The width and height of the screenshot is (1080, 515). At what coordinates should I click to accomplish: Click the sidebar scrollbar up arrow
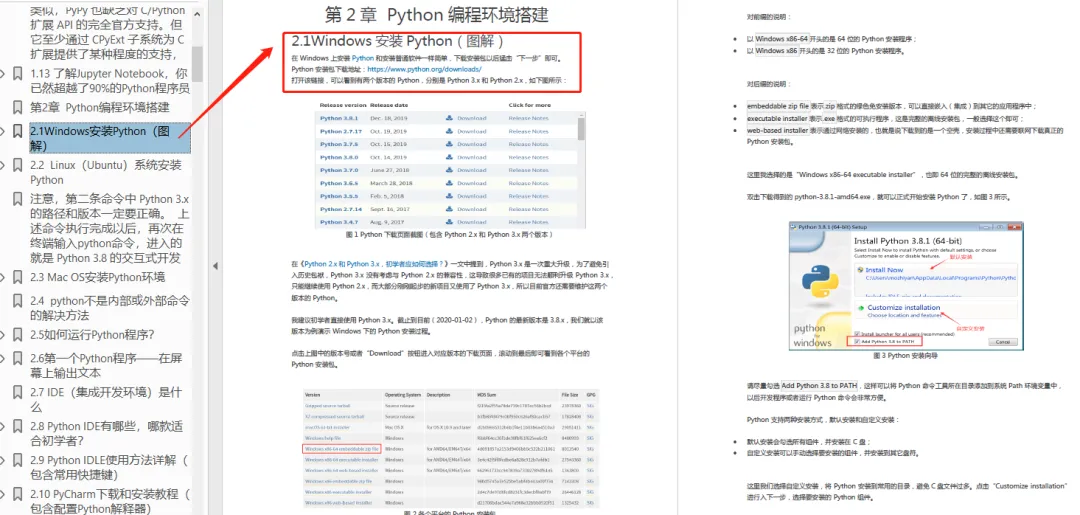pos(197,14)
